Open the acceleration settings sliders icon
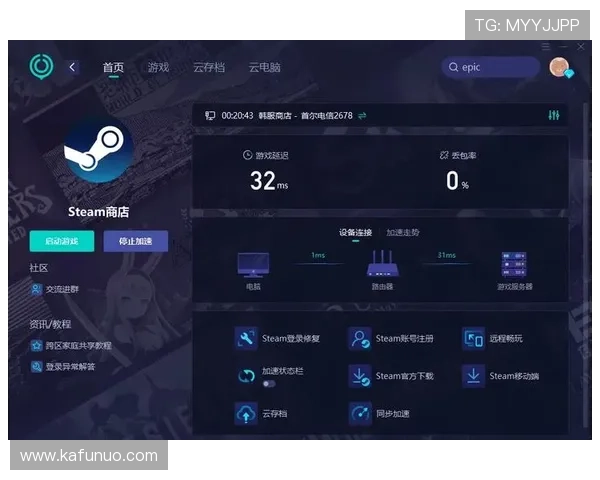 click(554, 115)
